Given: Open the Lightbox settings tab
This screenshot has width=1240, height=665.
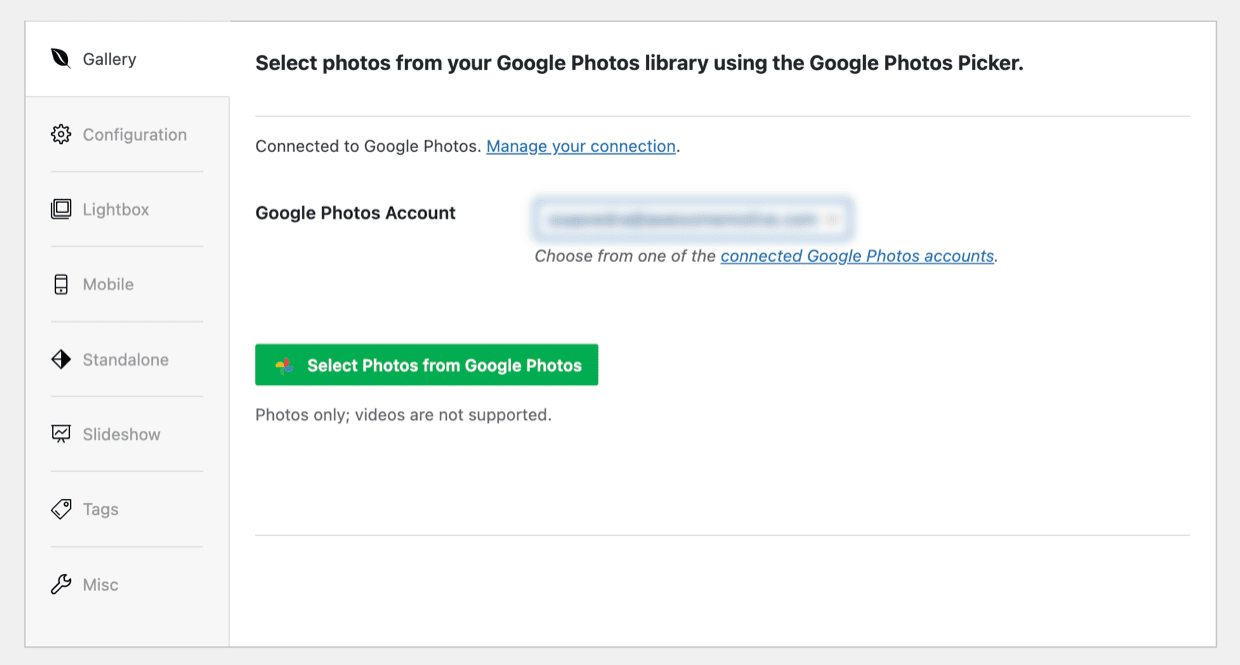Looking at the screenshot, I should (x=117, y=209).
